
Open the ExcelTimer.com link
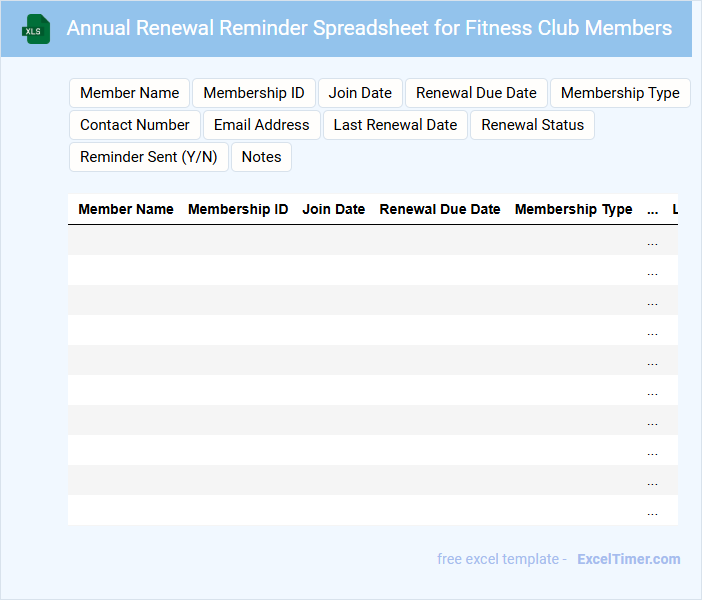click(x=628, y=559)
